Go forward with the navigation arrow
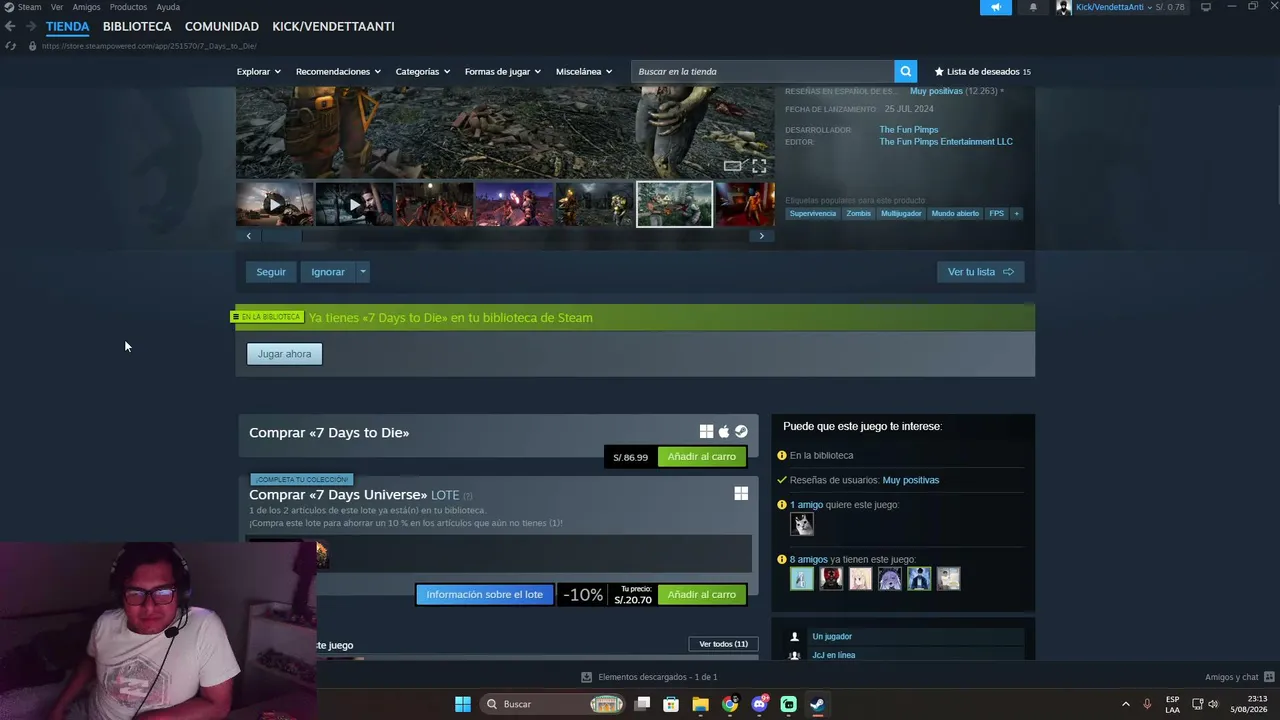Image resolution: width=1280 pixels, height=720 pixels. coord(31,26)
